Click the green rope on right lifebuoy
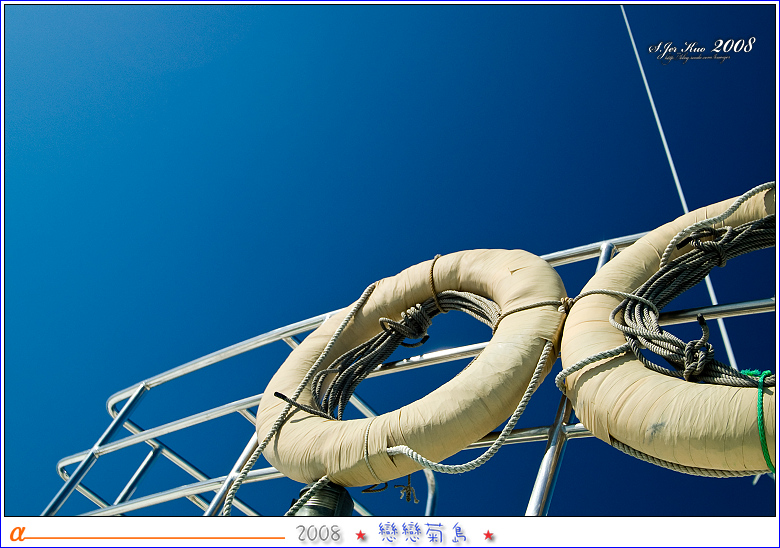This screenshot has height=548, width=780. point(762,420)
